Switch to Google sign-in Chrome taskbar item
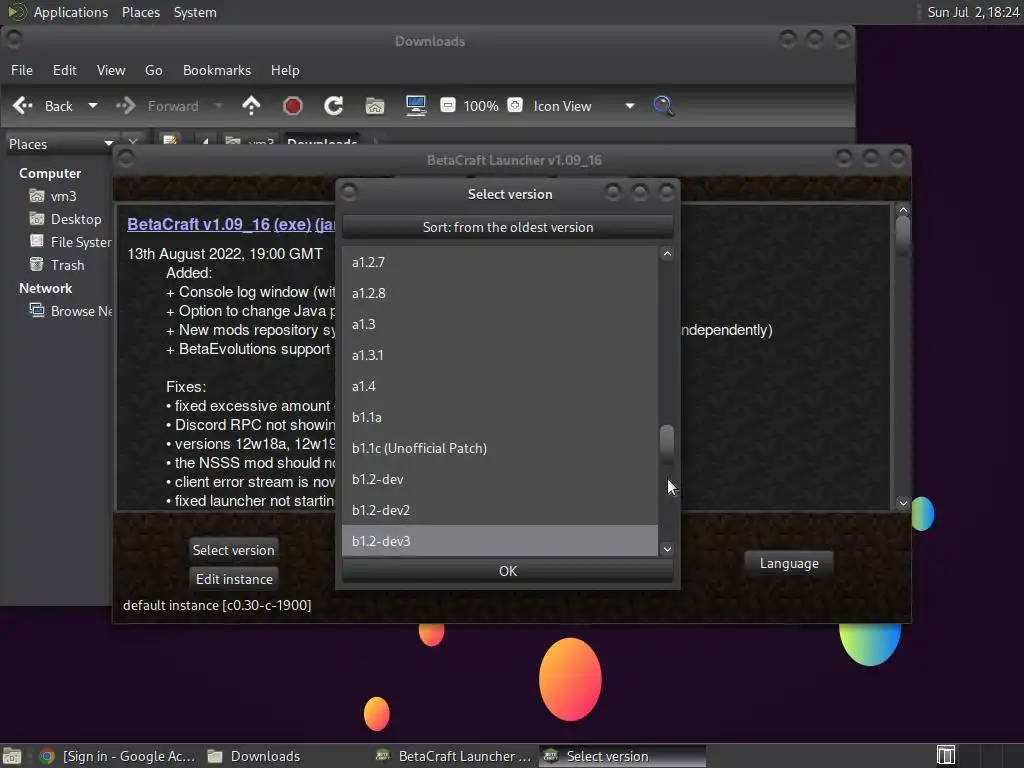Image resolution: width=1024 pixels, height=768 pixels. (118, 756)
